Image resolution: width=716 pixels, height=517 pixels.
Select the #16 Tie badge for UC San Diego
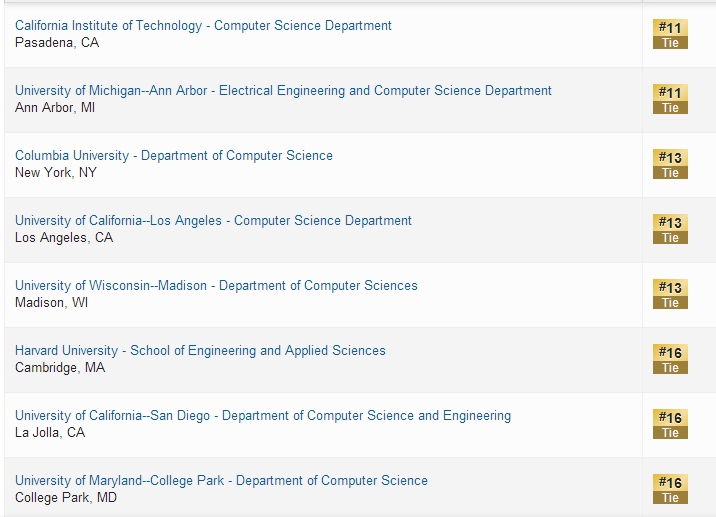[x=670, y=424]
